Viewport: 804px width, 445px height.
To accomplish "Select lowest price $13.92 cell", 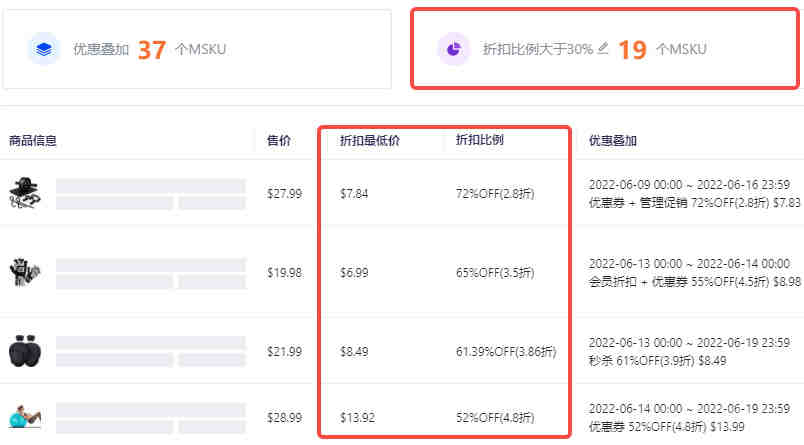I will point(357,417).
